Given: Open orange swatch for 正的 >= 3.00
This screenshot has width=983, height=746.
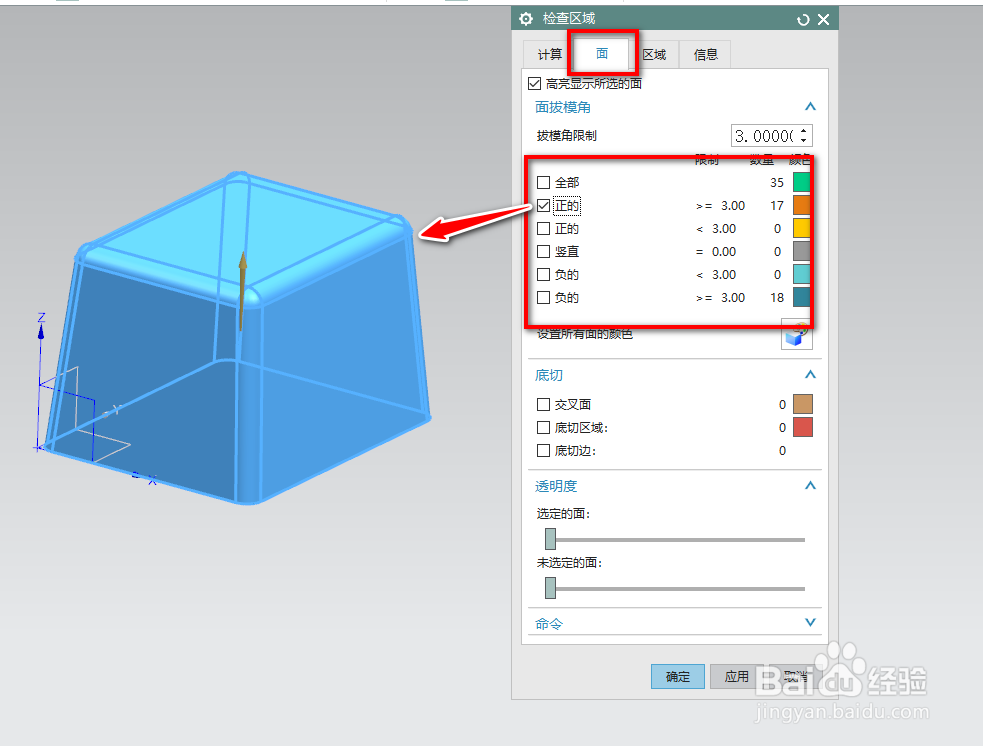Looking at the screenshot, I should tap(801, 205).
